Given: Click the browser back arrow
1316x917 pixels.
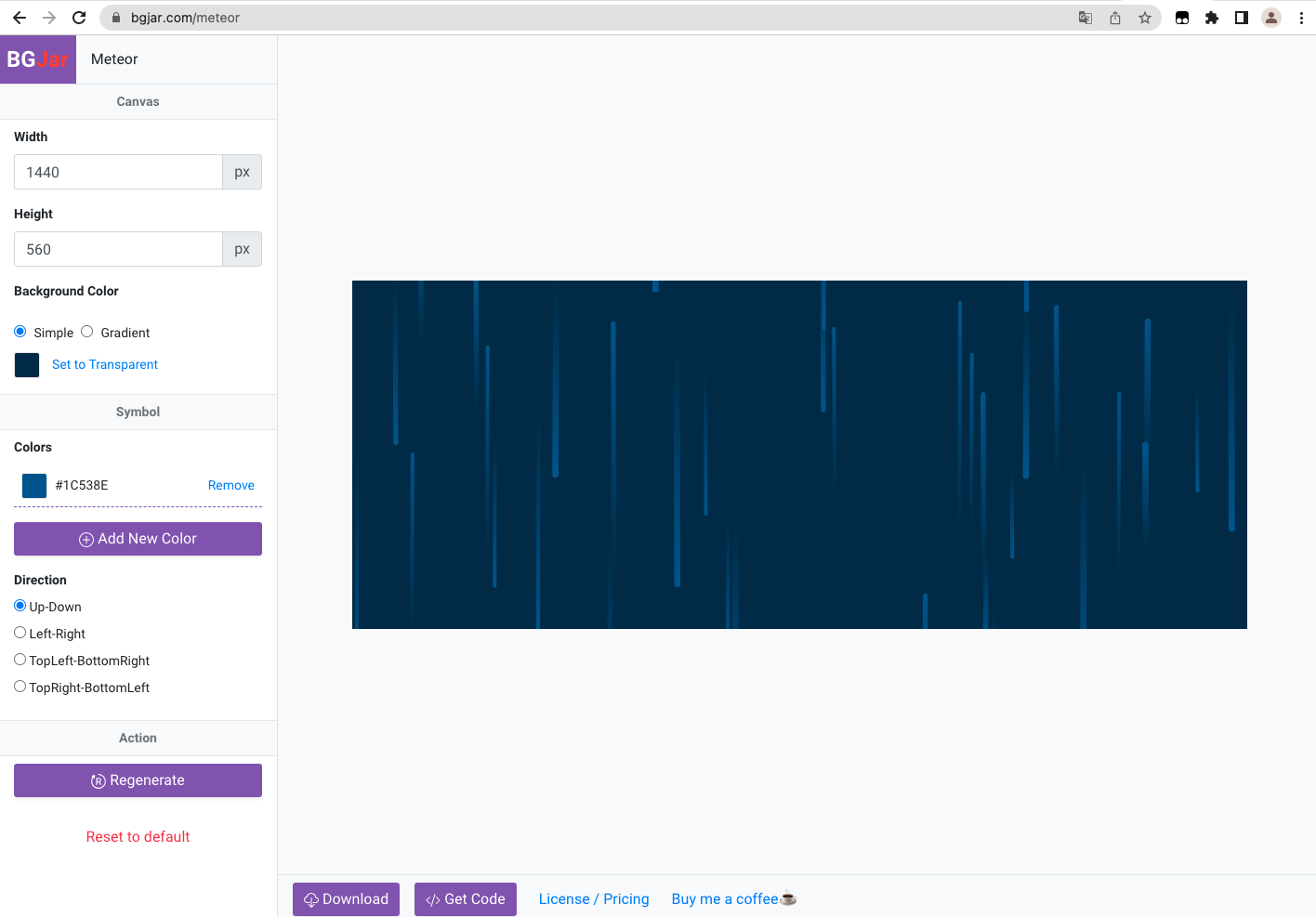Looking at the screenshot, I should [20, 18].
